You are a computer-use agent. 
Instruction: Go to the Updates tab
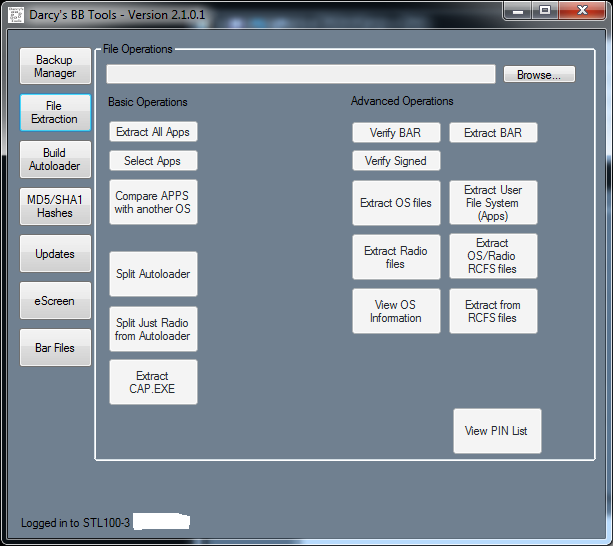pyautogui.click(x=55, y=254)
